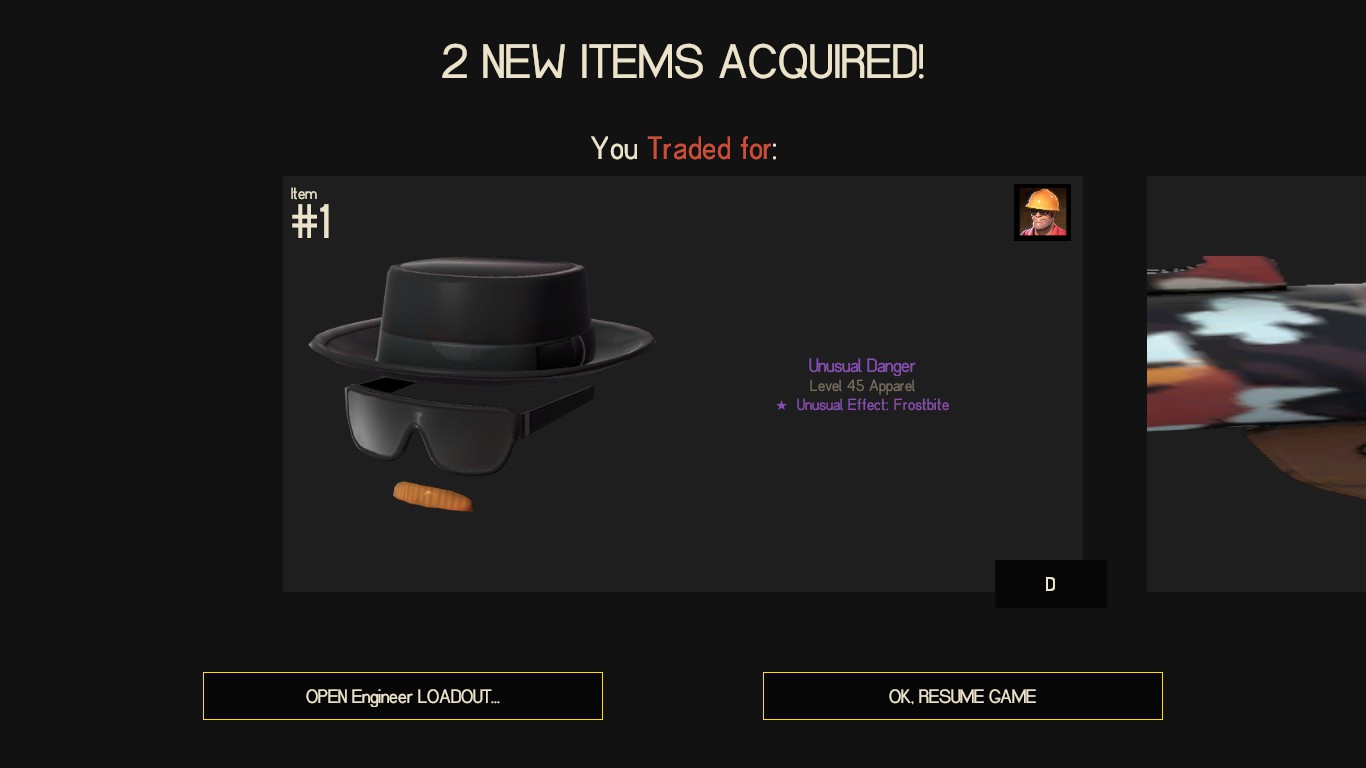Click the sunglasses temple arm
The image size is (1366, 768).
(560, 409)
